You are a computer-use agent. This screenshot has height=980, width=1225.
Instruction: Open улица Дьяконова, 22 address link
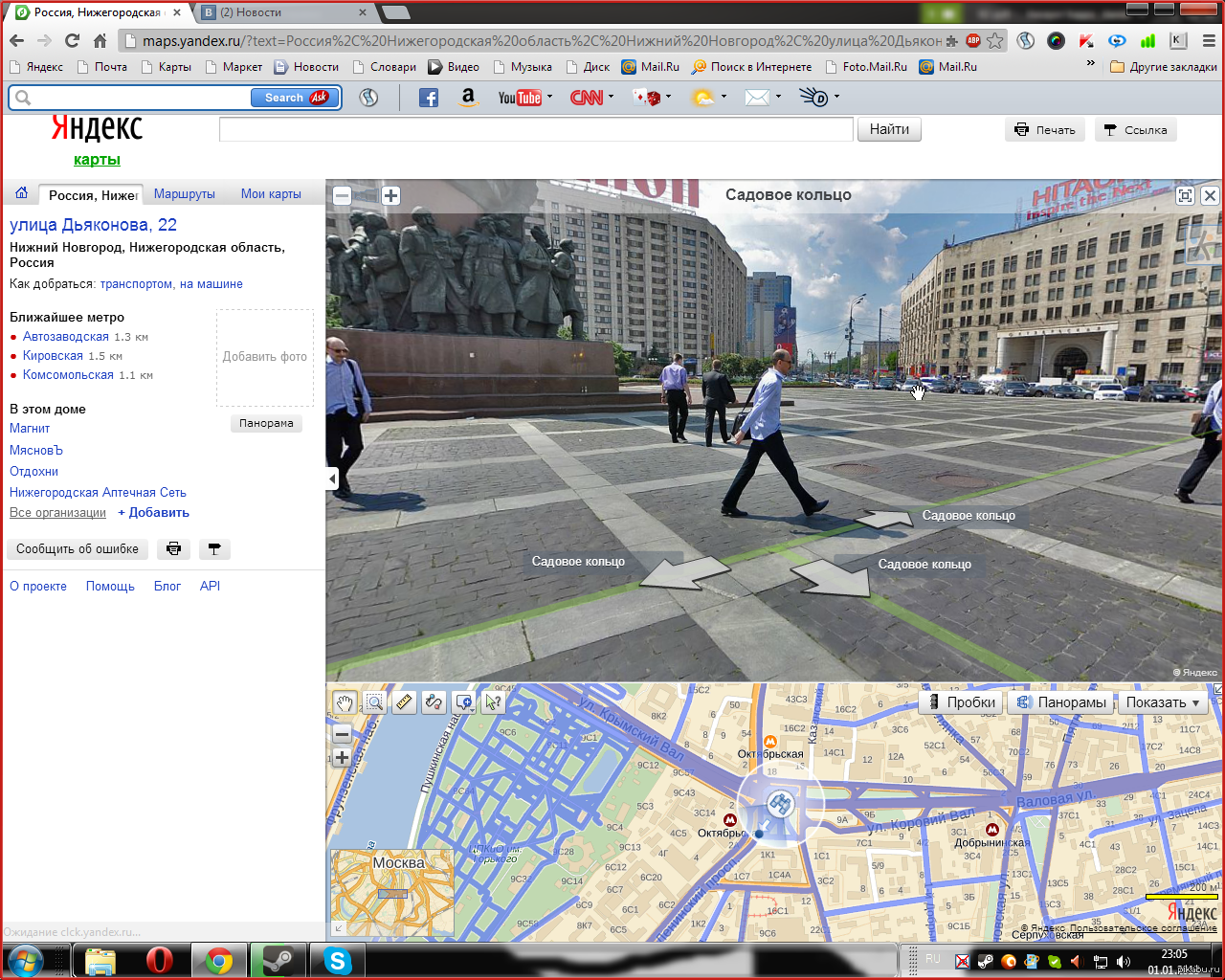[93, 225]
